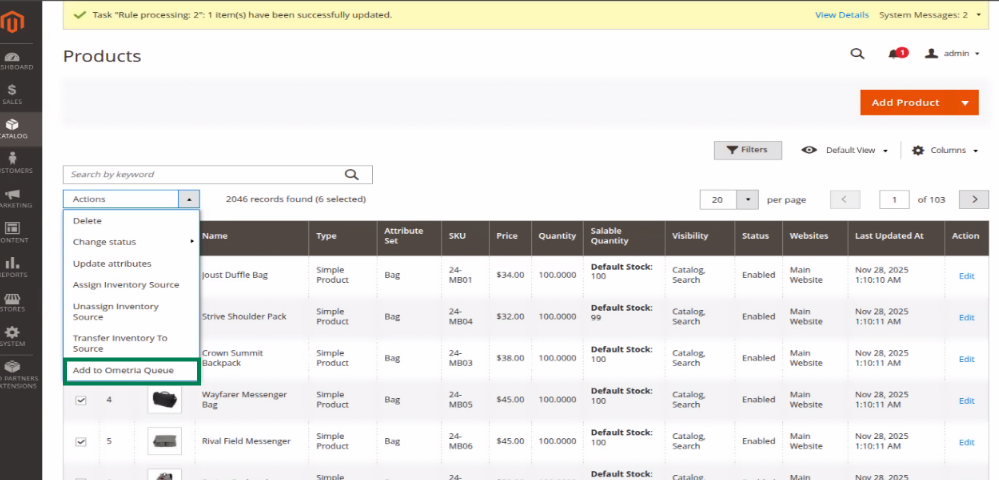Screen dimensions: 999x480
Task: Sort by the Name column header
Action: point(252,236)
